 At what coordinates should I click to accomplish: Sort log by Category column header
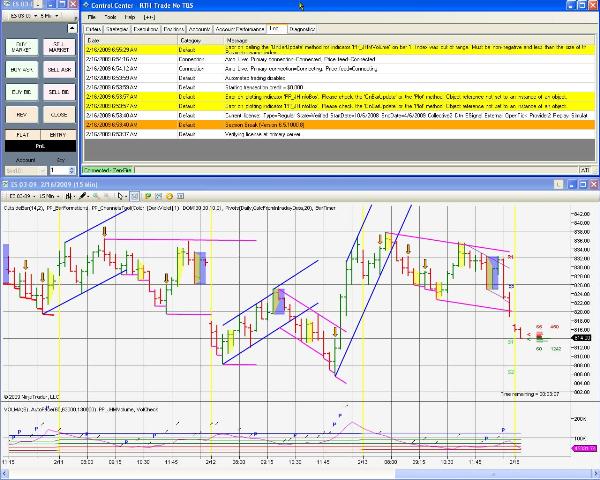(201, 40)
